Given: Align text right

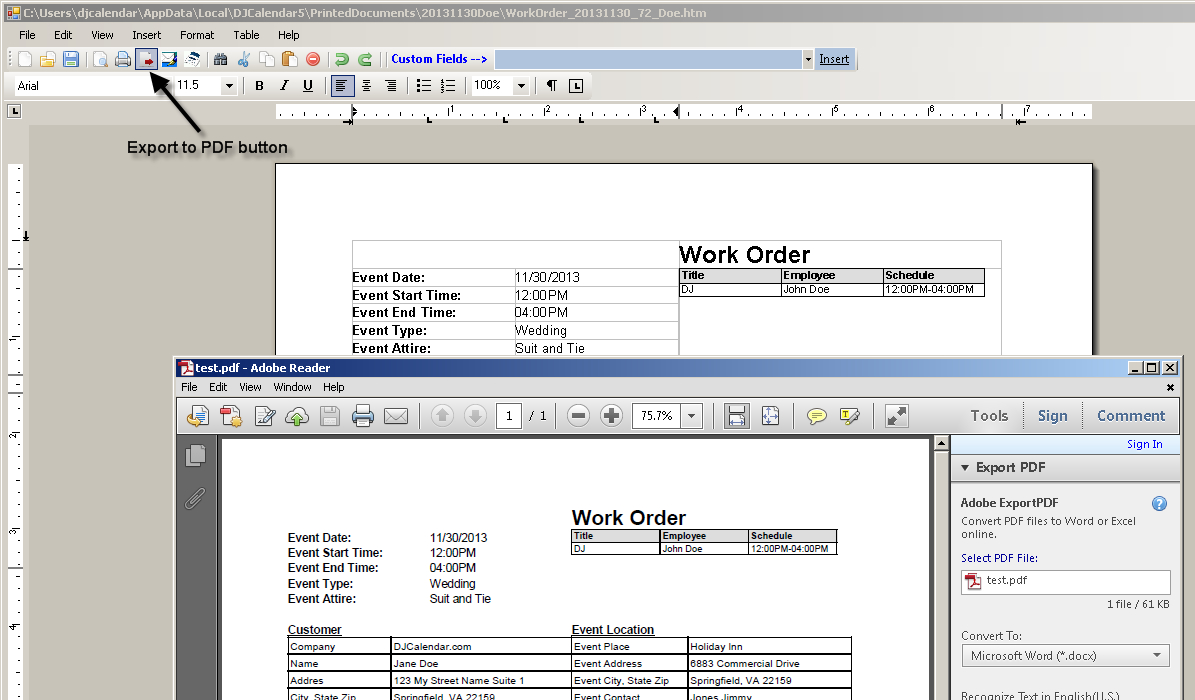Looking at the screenshot, I should coord(390,86).
